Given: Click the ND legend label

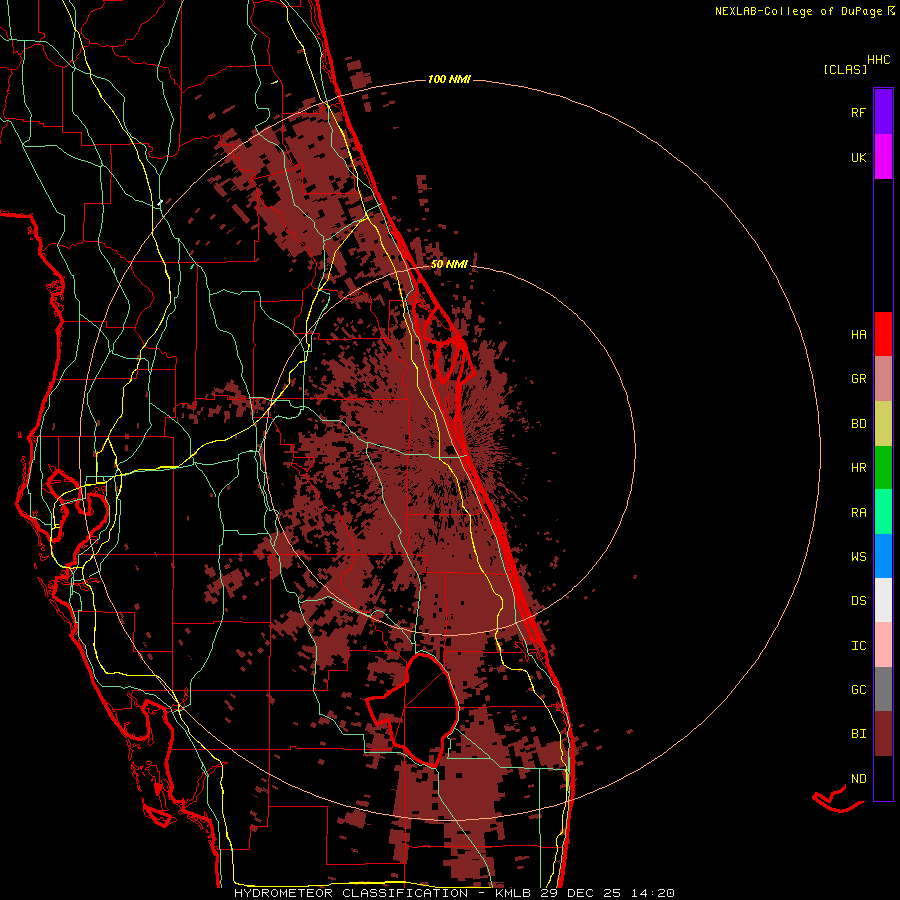Looking at the screenshot, I should pos(859,778).
